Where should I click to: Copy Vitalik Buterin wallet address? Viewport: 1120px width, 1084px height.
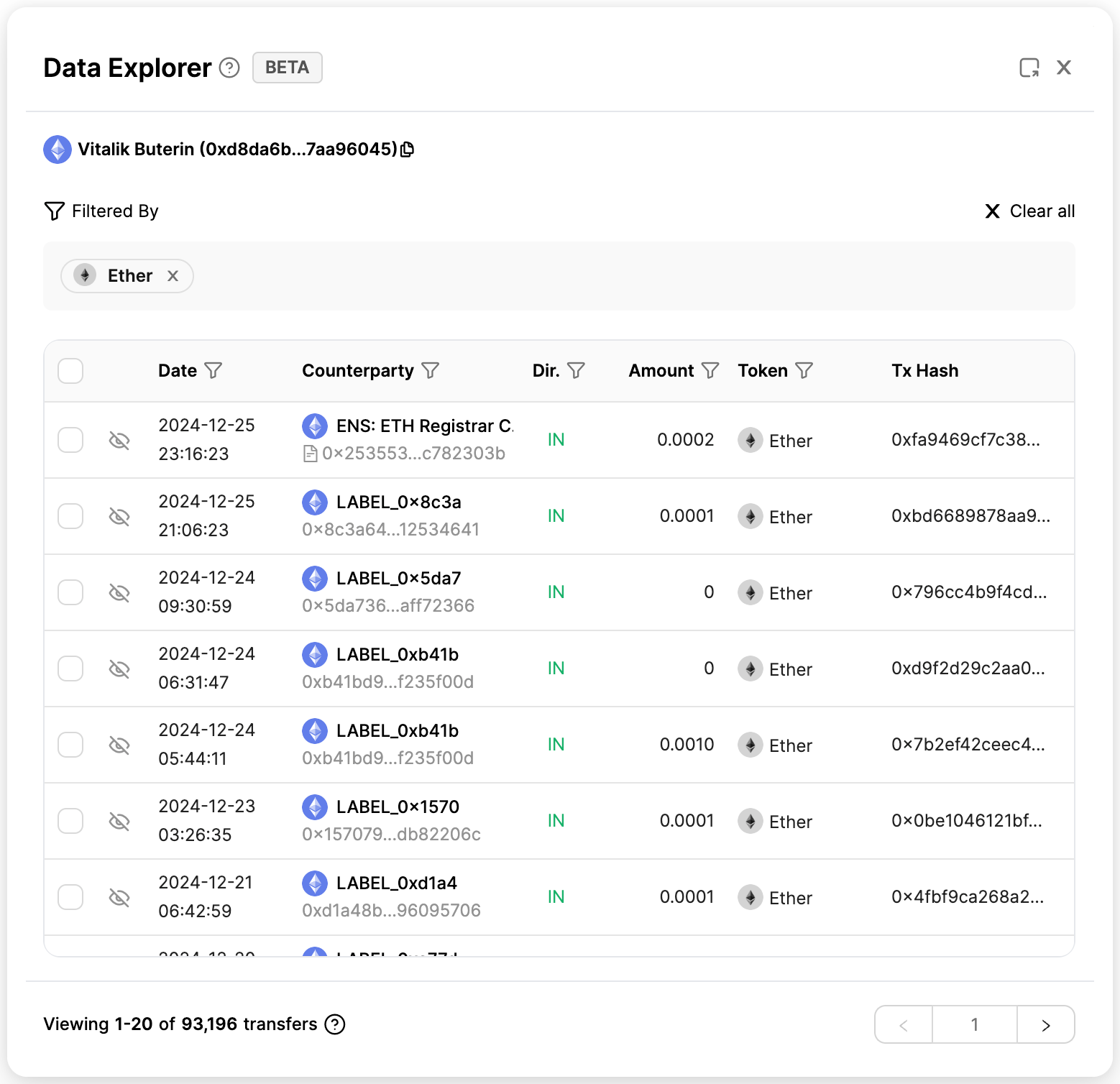click(x=408, y=150)
